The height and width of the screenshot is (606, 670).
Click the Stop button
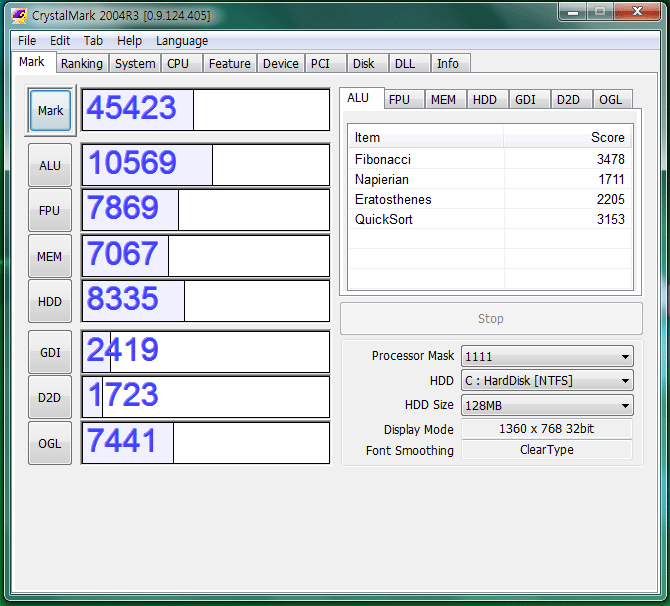click(491, 318)
